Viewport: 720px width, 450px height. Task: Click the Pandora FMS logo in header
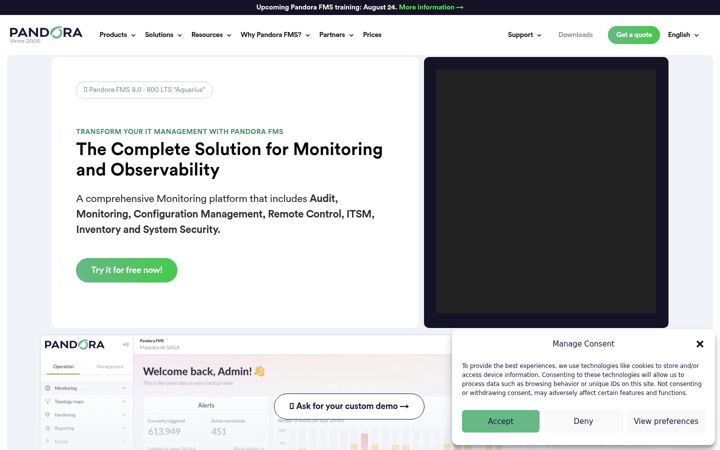click(x=46, y=34)
